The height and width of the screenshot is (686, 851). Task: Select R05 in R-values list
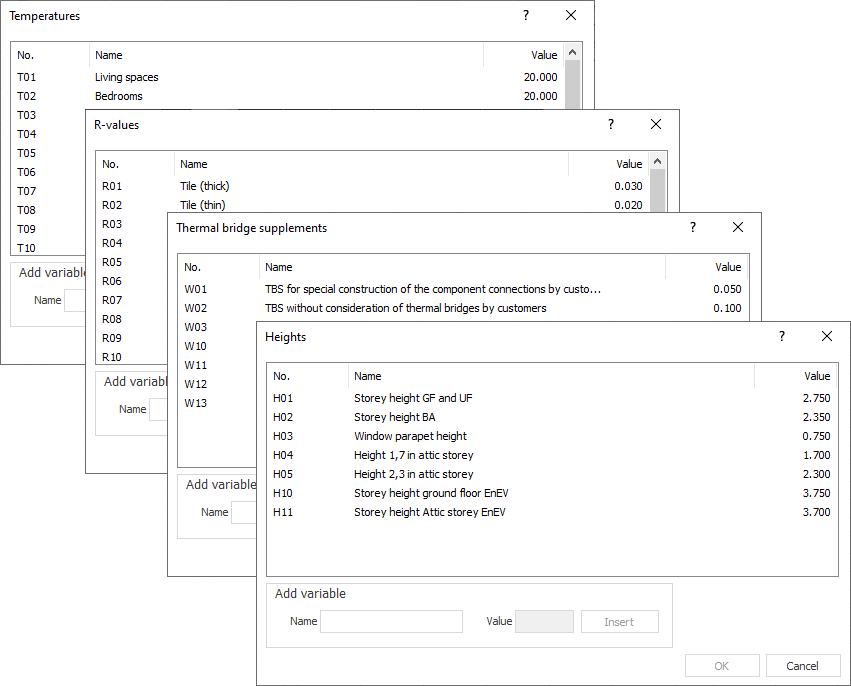tap(112, 262)
